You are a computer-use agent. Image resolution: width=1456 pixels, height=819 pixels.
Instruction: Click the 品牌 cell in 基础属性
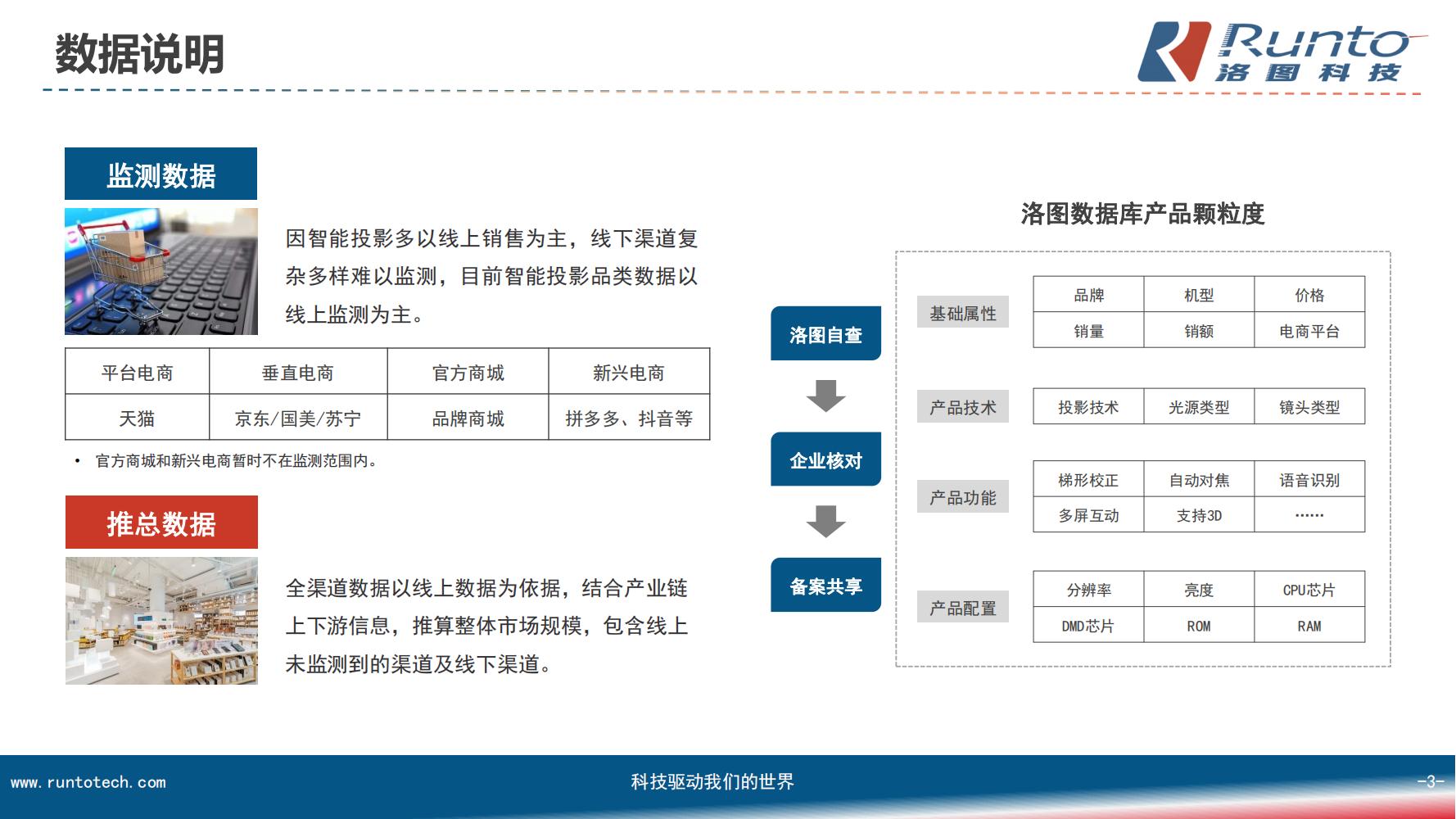[1088, 294]
